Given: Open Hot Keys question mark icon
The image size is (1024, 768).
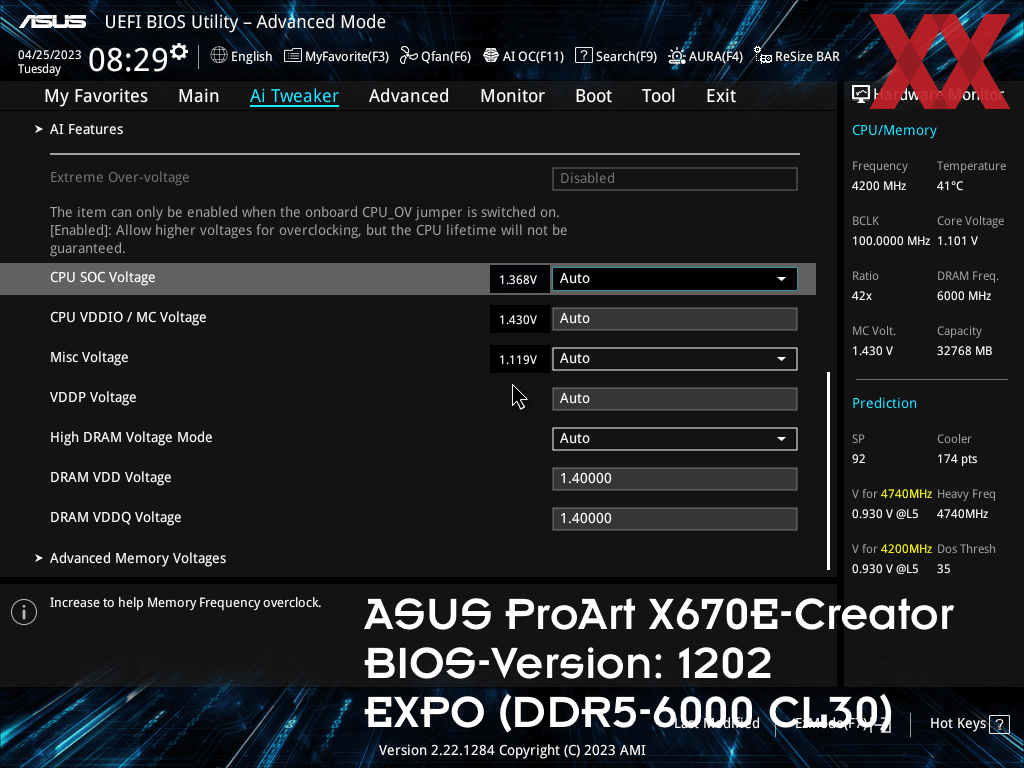Looking at the screenshot, I should (999, 724).
